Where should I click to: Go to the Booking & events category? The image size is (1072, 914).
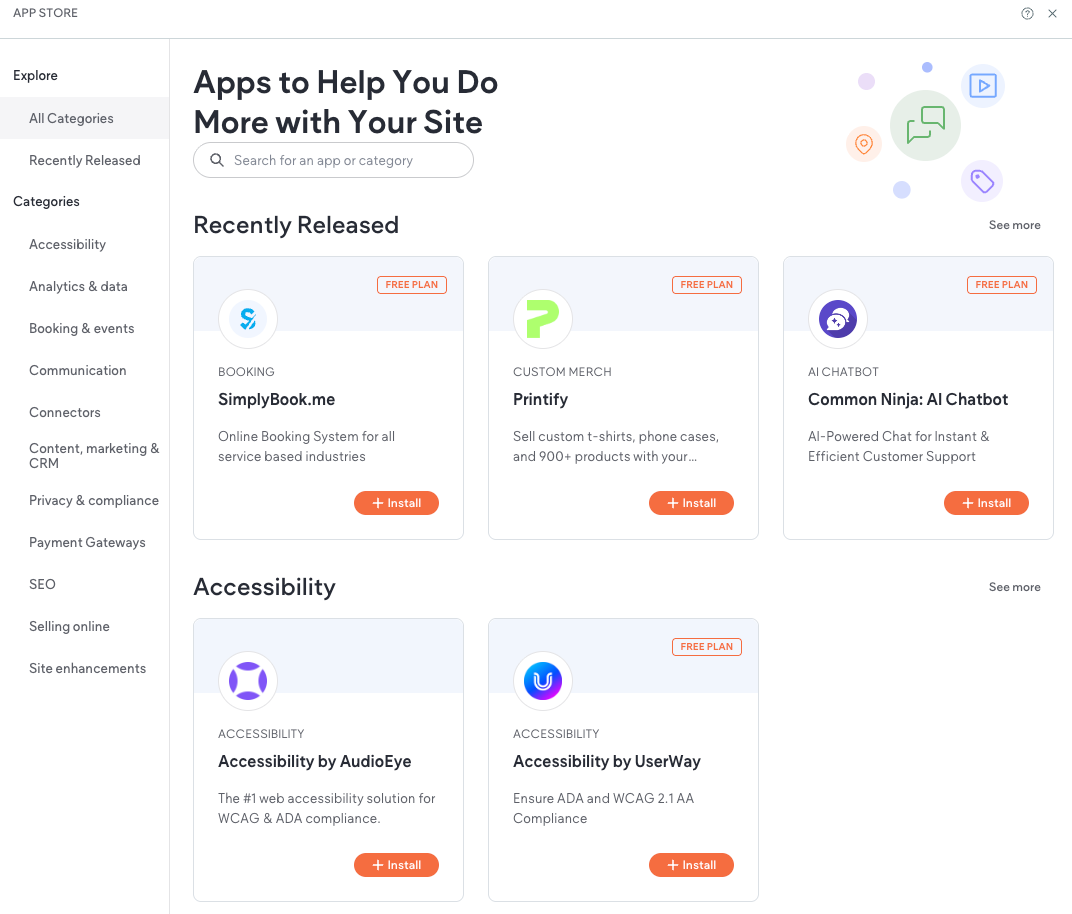pos(81,328)
